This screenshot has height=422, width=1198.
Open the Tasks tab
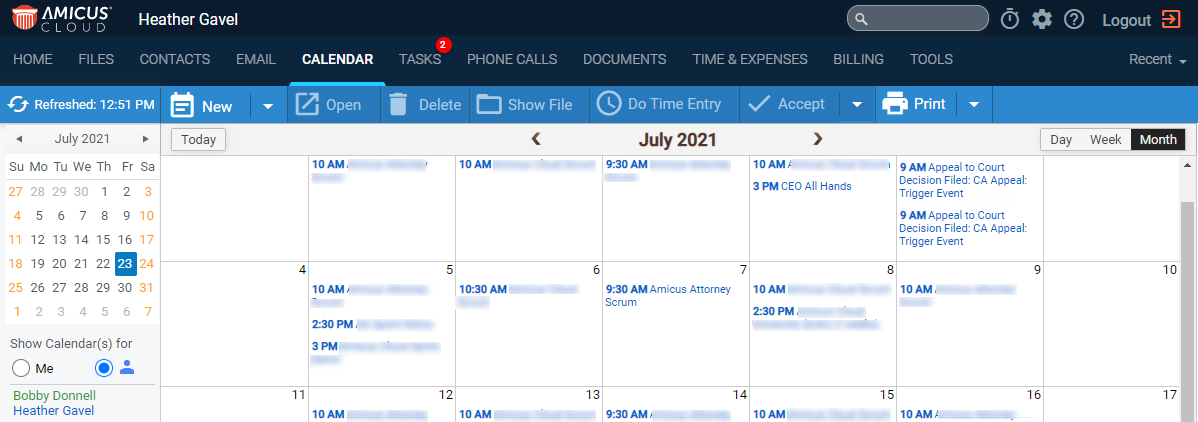tap(419, 59)
